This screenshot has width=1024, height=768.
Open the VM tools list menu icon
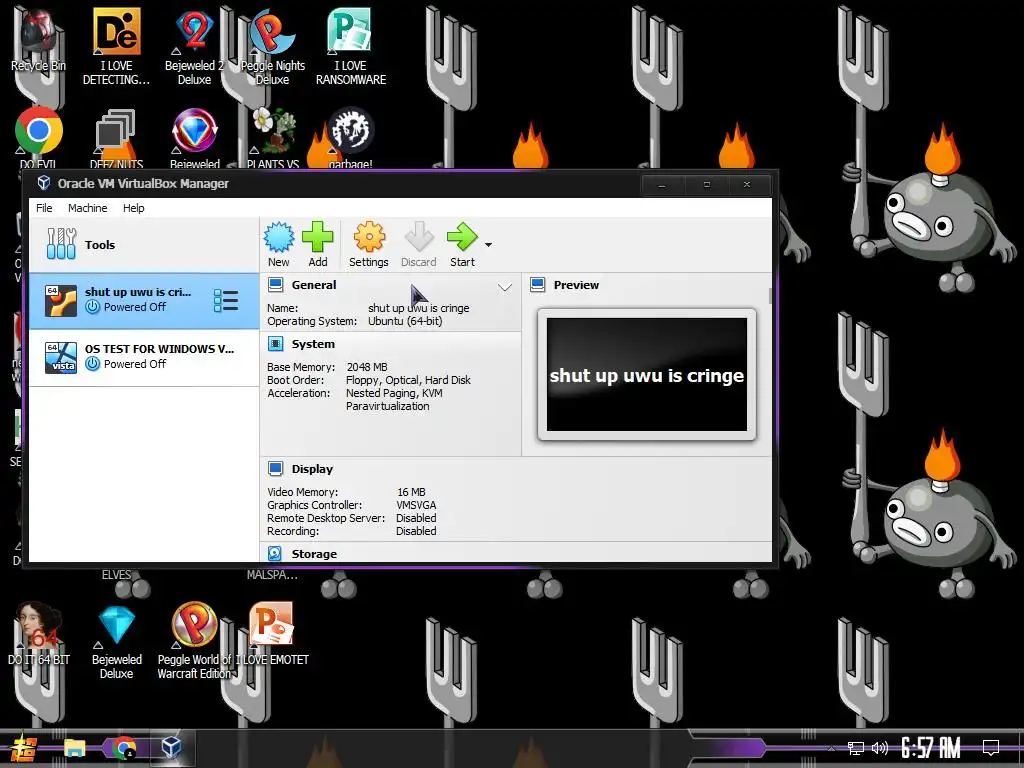(x=226, y=300)
